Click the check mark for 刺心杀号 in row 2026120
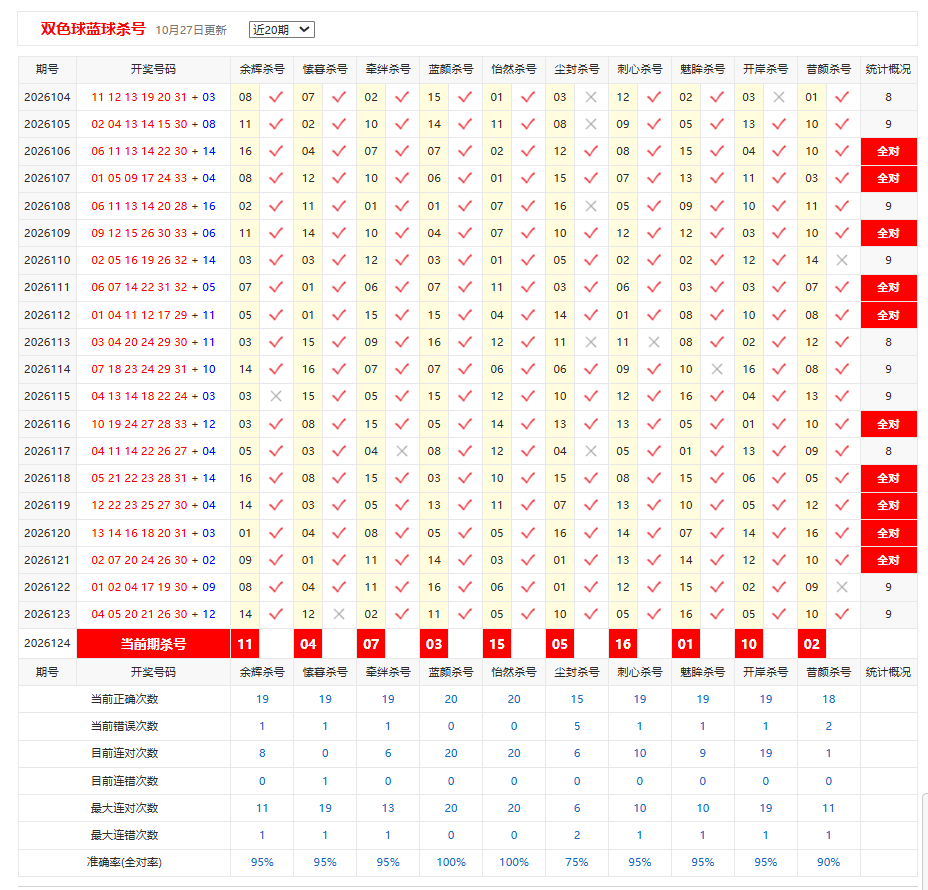 (653, 533)
